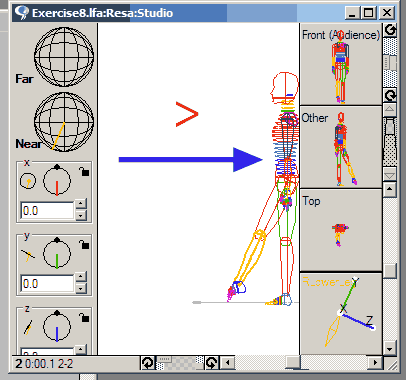Click the x rotation dial with red needle
The width and height of the screenshot is (406, 380).
tap(57, 181)
